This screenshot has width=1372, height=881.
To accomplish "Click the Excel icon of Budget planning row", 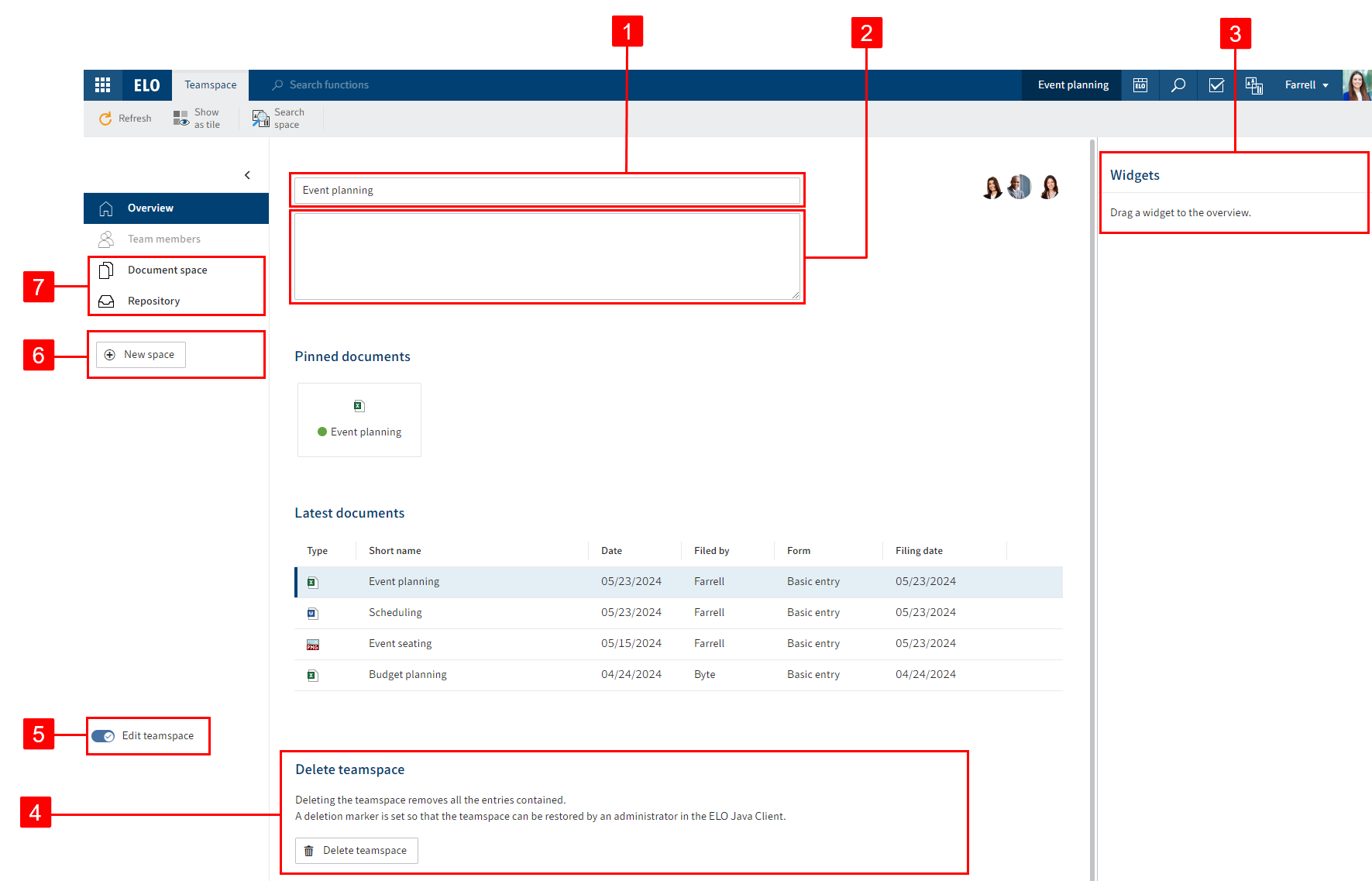I will point(312,676).
